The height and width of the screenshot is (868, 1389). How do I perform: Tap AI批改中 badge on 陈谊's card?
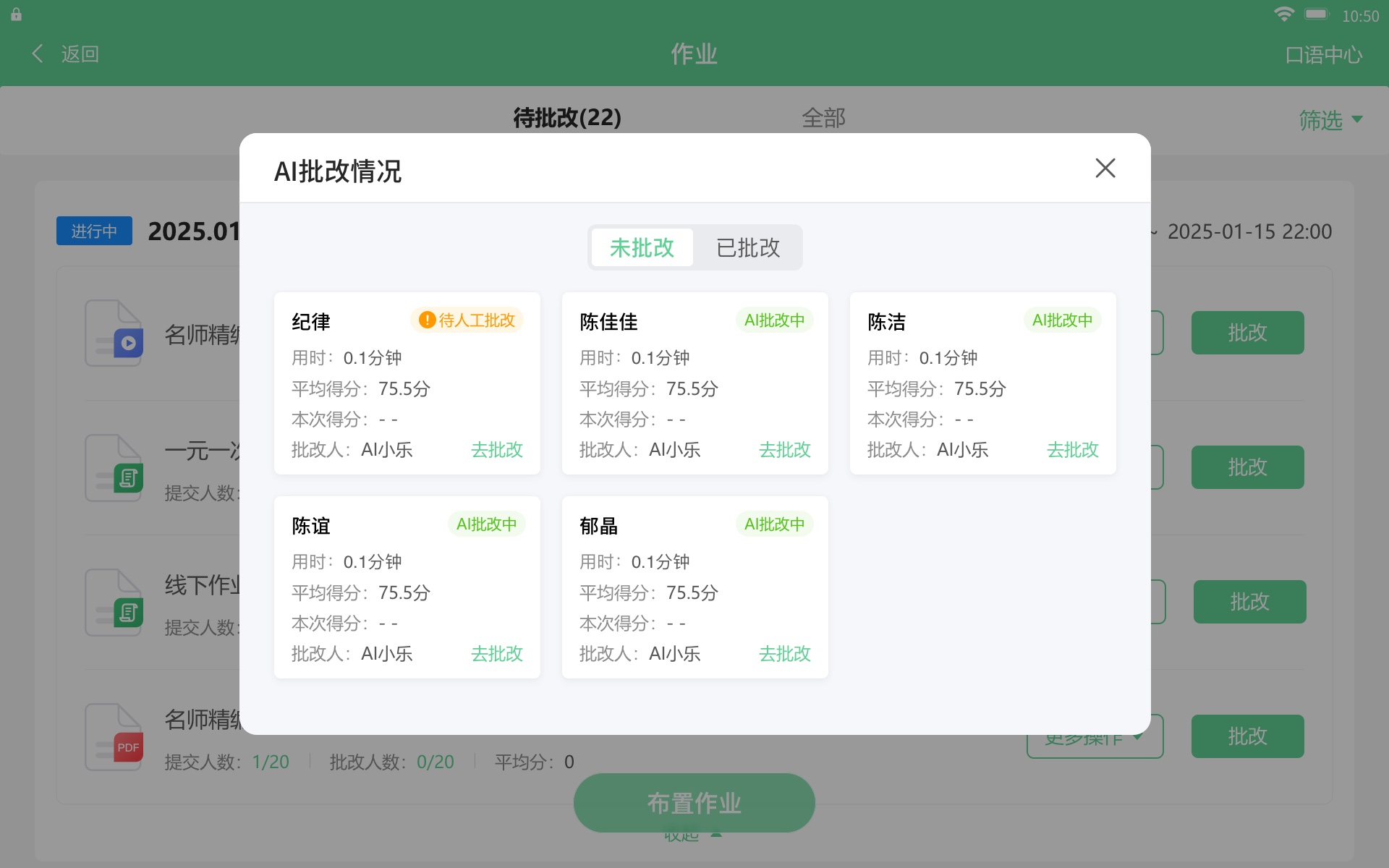tap(486, 524)
